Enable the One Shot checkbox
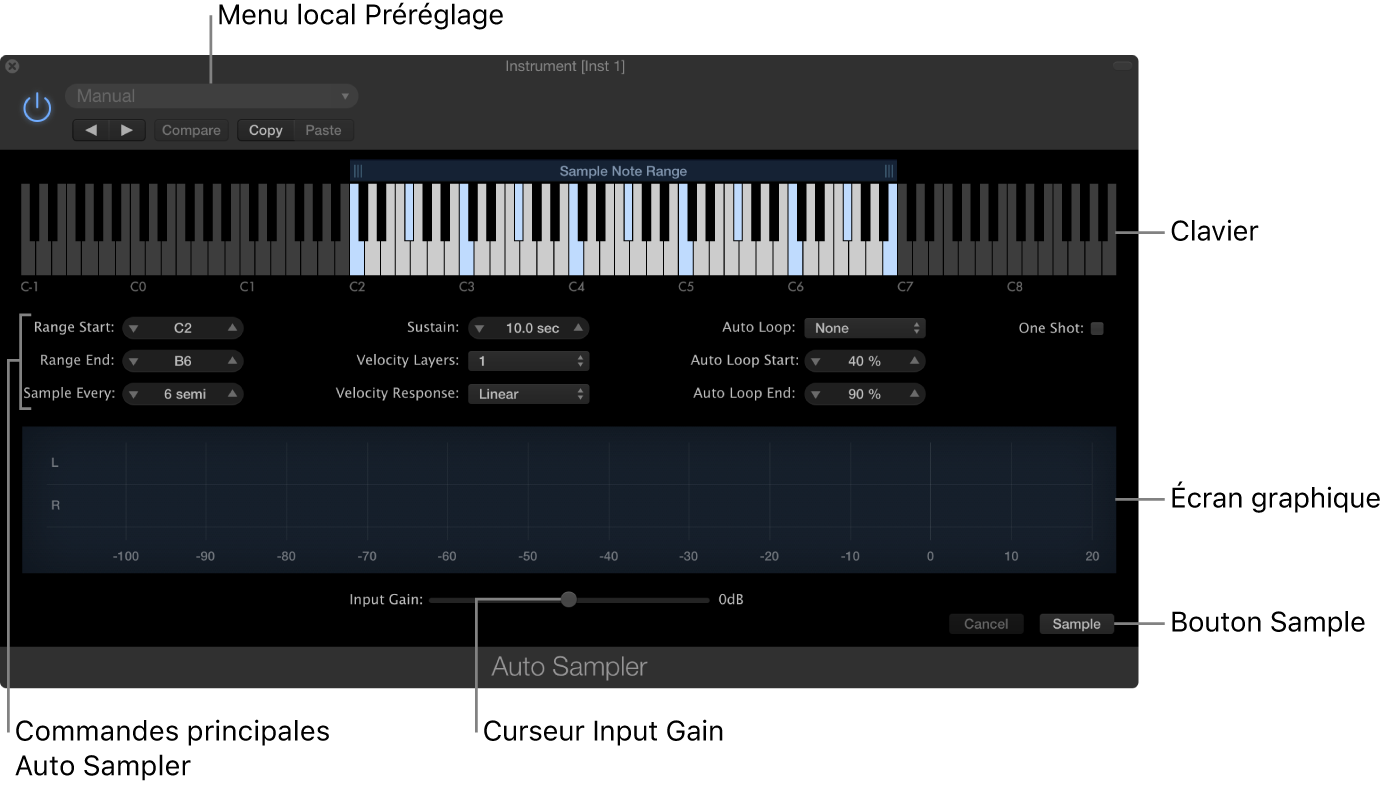1394x787 pixels. pos(1097,327)
